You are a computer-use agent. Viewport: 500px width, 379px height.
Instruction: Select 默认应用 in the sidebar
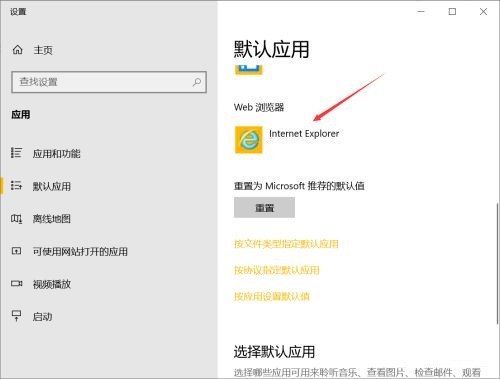52,186
